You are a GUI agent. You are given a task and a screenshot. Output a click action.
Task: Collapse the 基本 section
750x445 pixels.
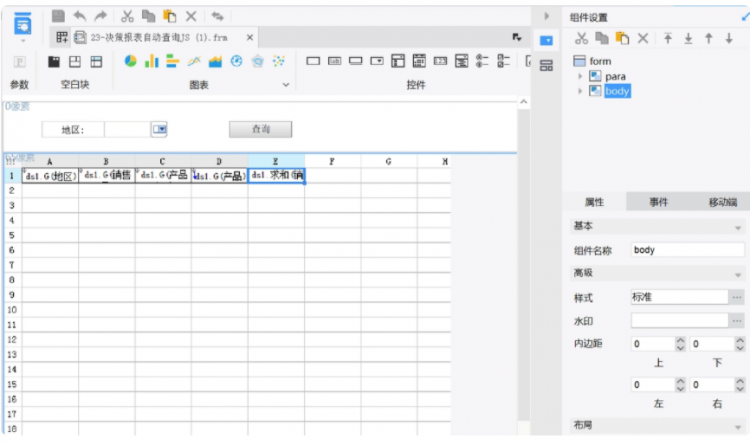738,228
